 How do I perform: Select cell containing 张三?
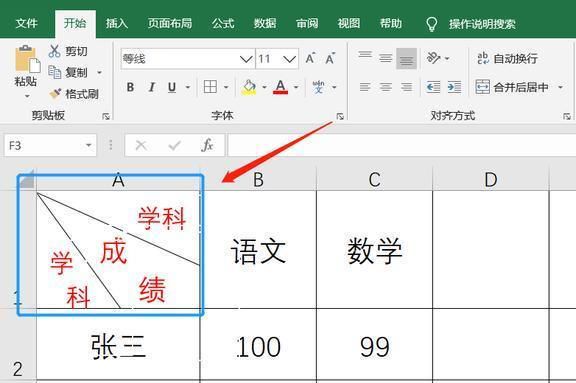pos(118,345)
